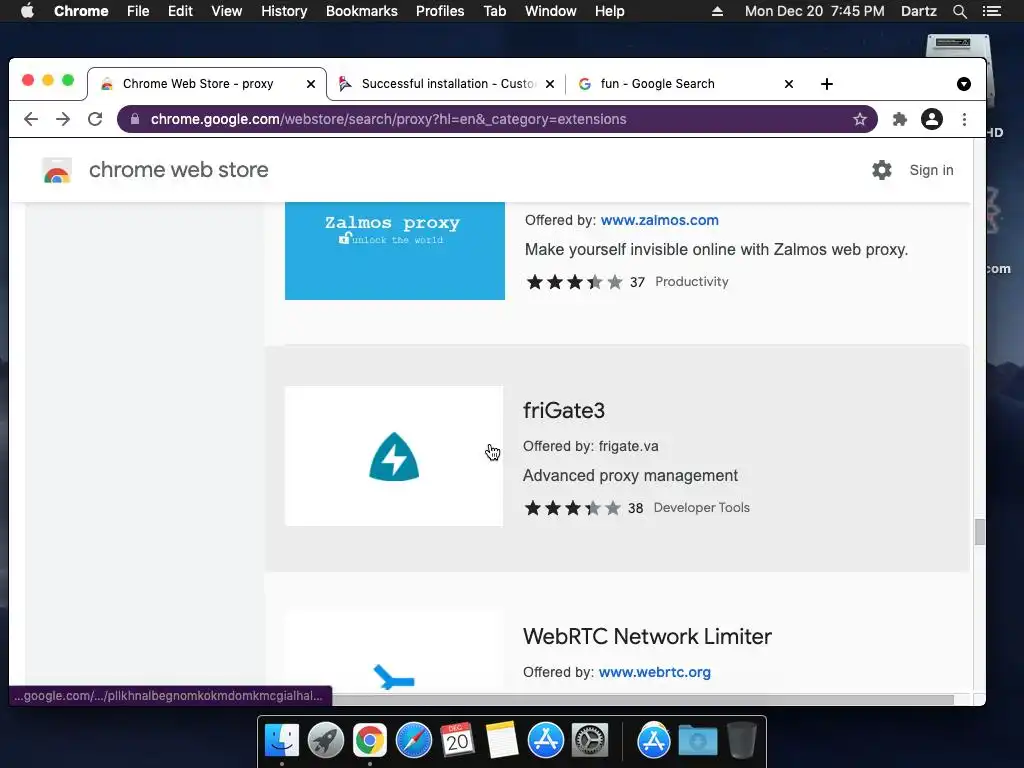
Task: Close the Chrome Web Store tab
Action: (x=311, y=84)
